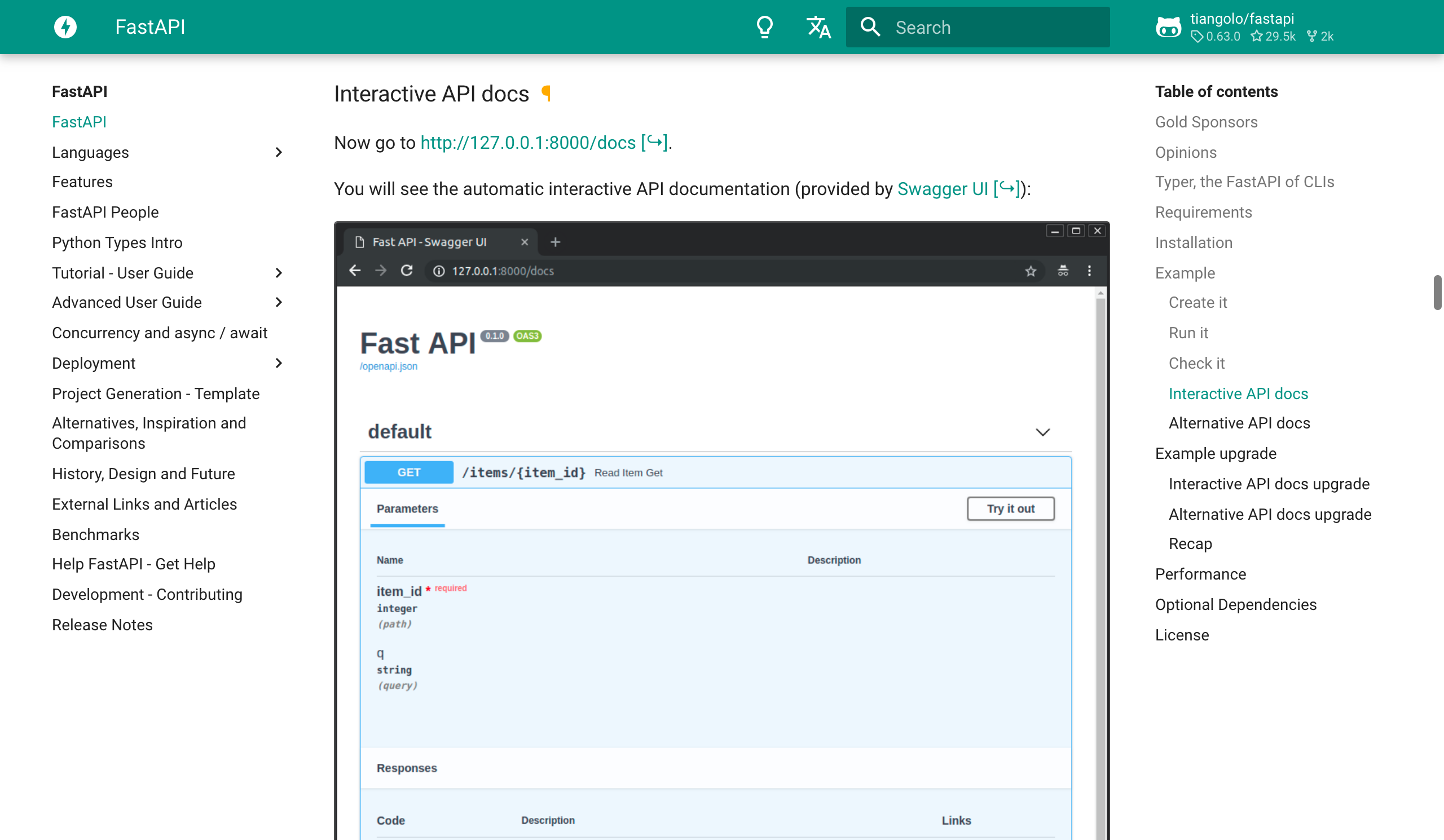The height and width of the screenshot is (840, 1444).
Task: Jump to Check it subsection
Action: click(1196, 363)
